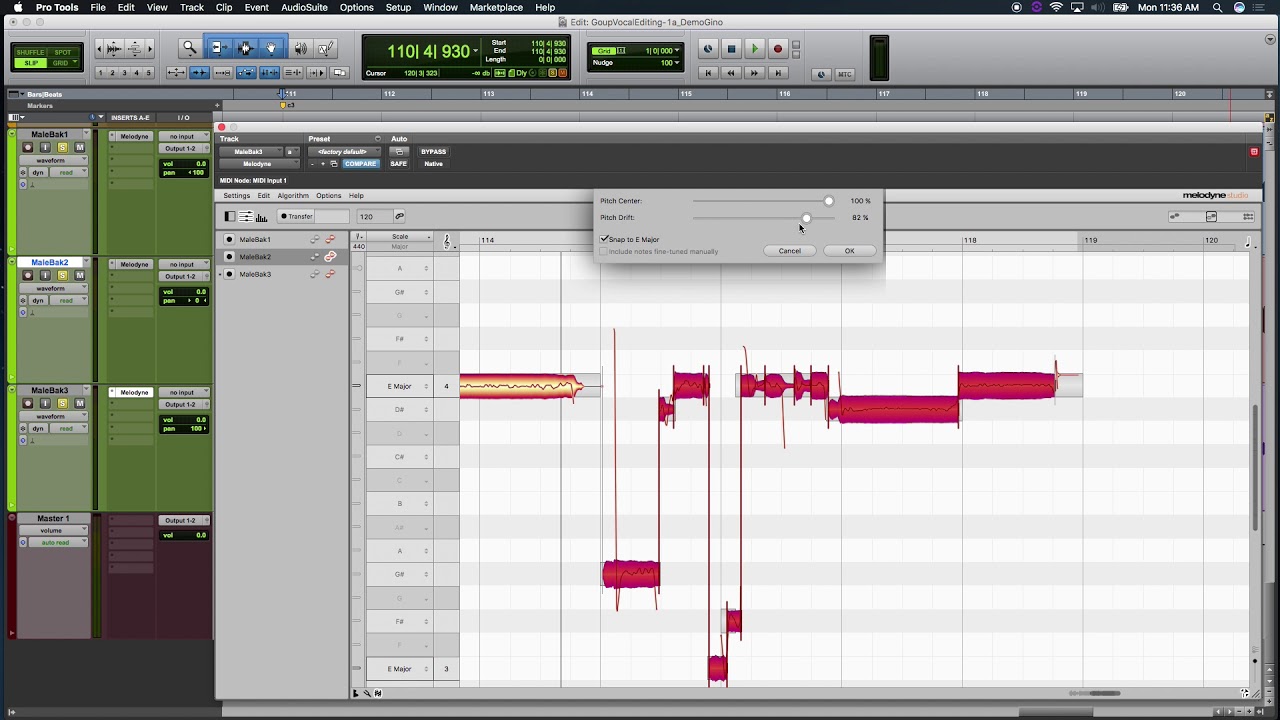Select the Grabber hand tool
Viewport: 1280px width, 720px height.
coord(271,48)
